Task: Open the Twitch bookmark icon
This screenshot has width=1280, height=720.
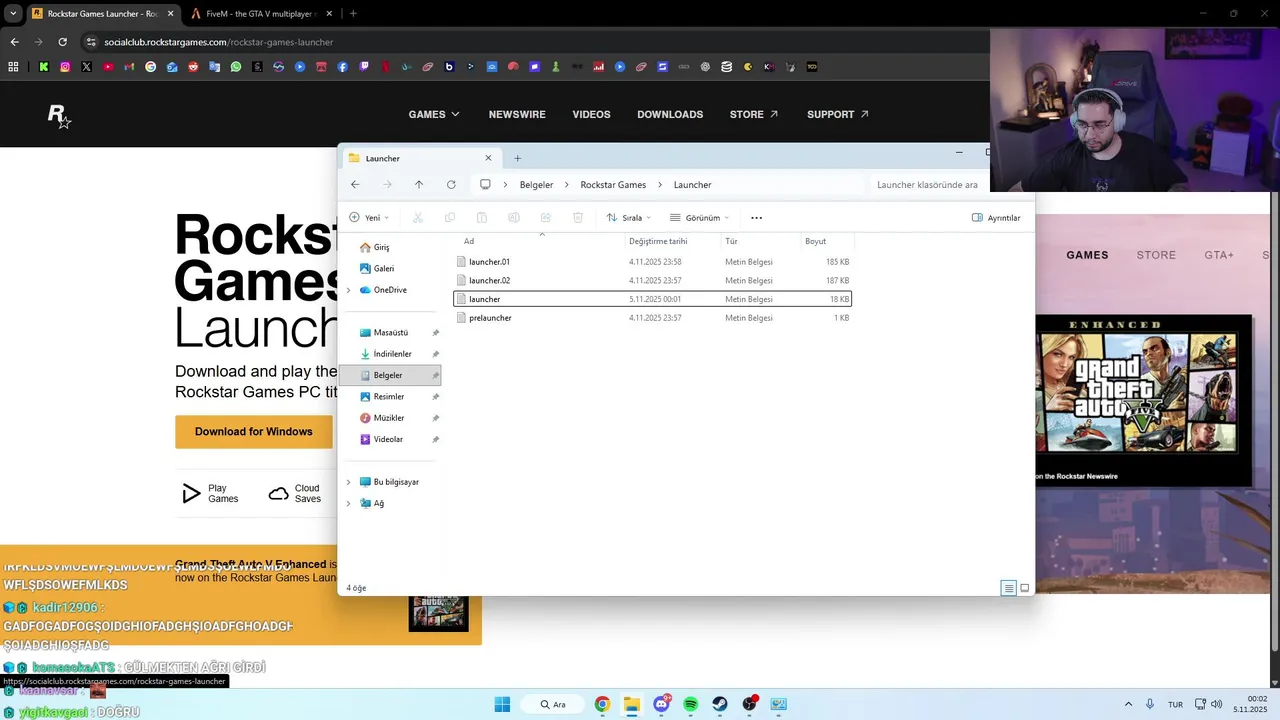Action: coord(364,67)
